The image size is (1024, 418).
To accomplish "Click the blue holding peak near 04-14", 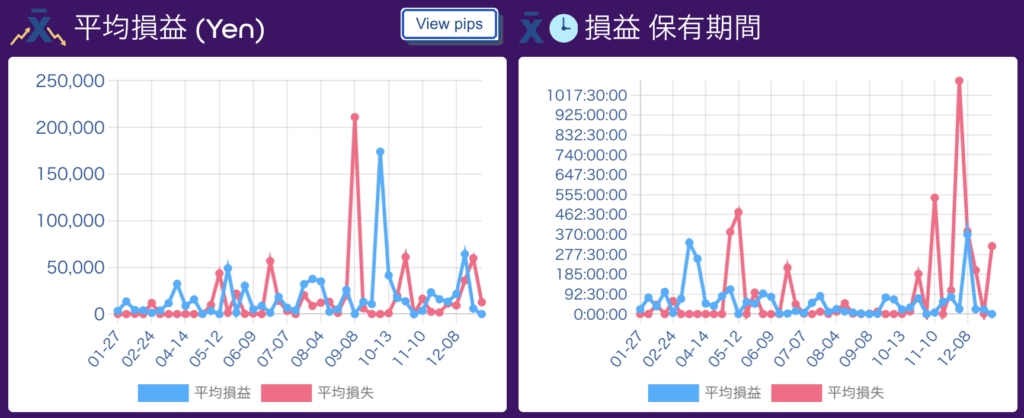I will click(689, 242).
